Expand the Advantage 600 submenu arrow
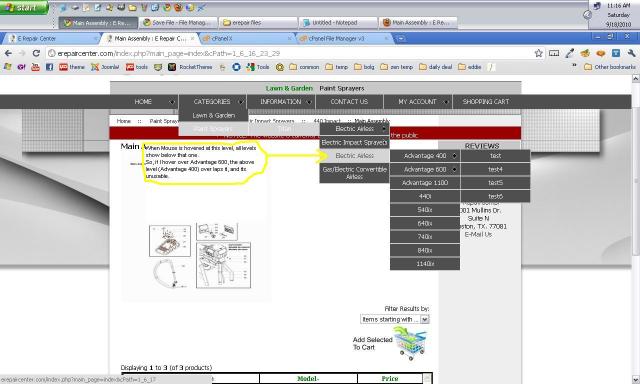This screenshot has height=384, width=640. point(455,169)
